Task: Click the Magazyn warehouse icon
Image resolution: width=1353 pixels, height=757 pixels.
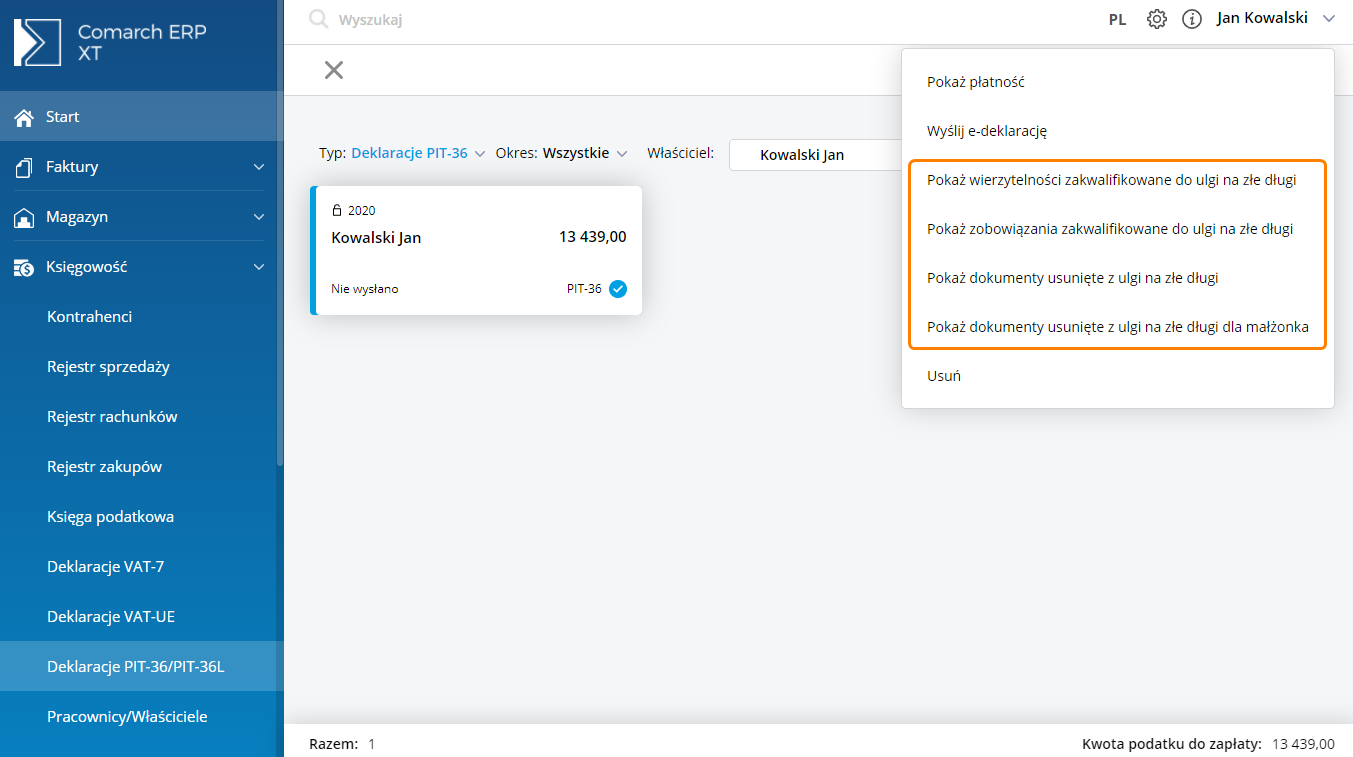Action: pos(24,217)
